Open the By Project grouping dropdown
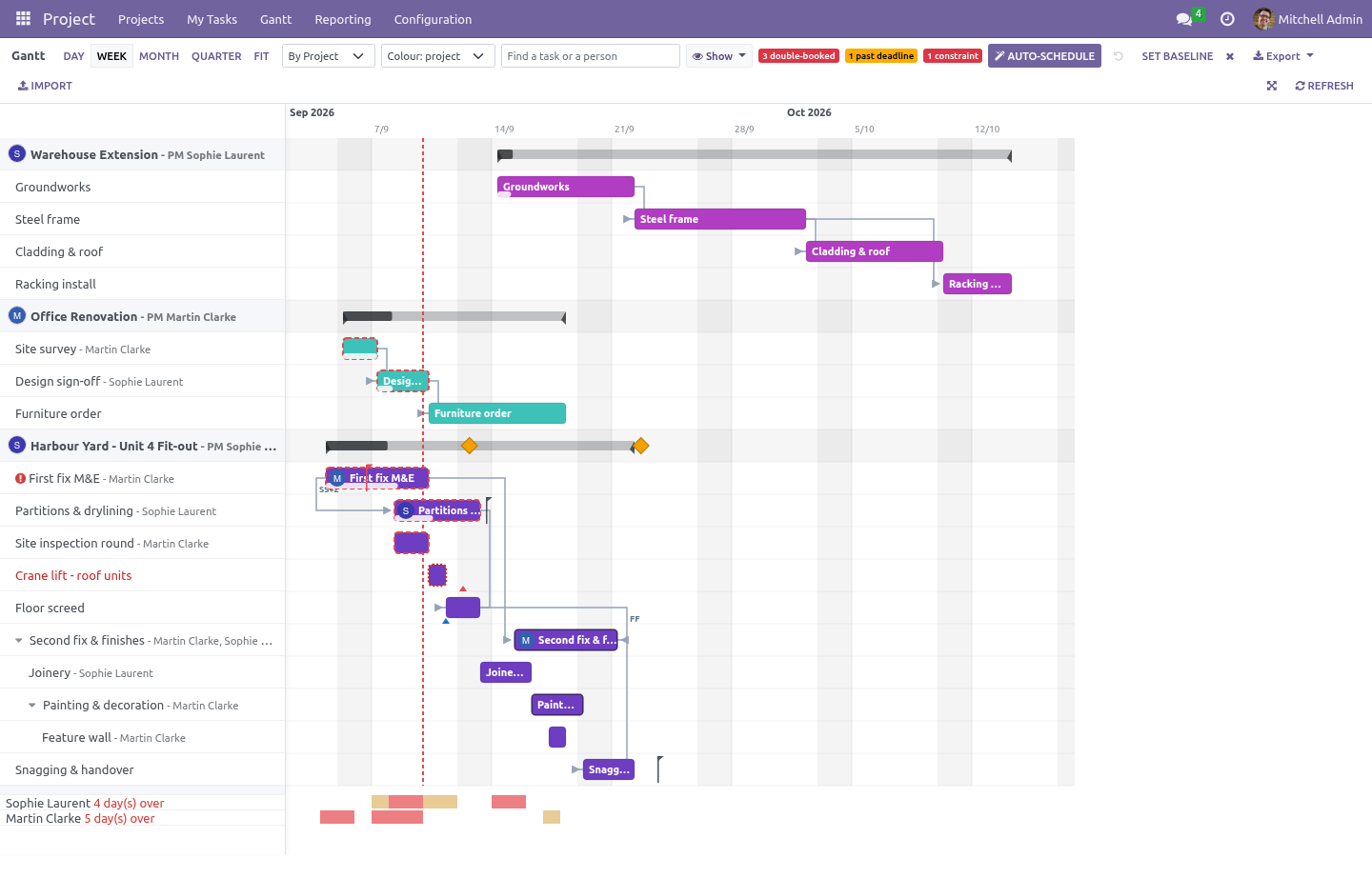Viewport: 1372px width, 878px height. [328, 56]
